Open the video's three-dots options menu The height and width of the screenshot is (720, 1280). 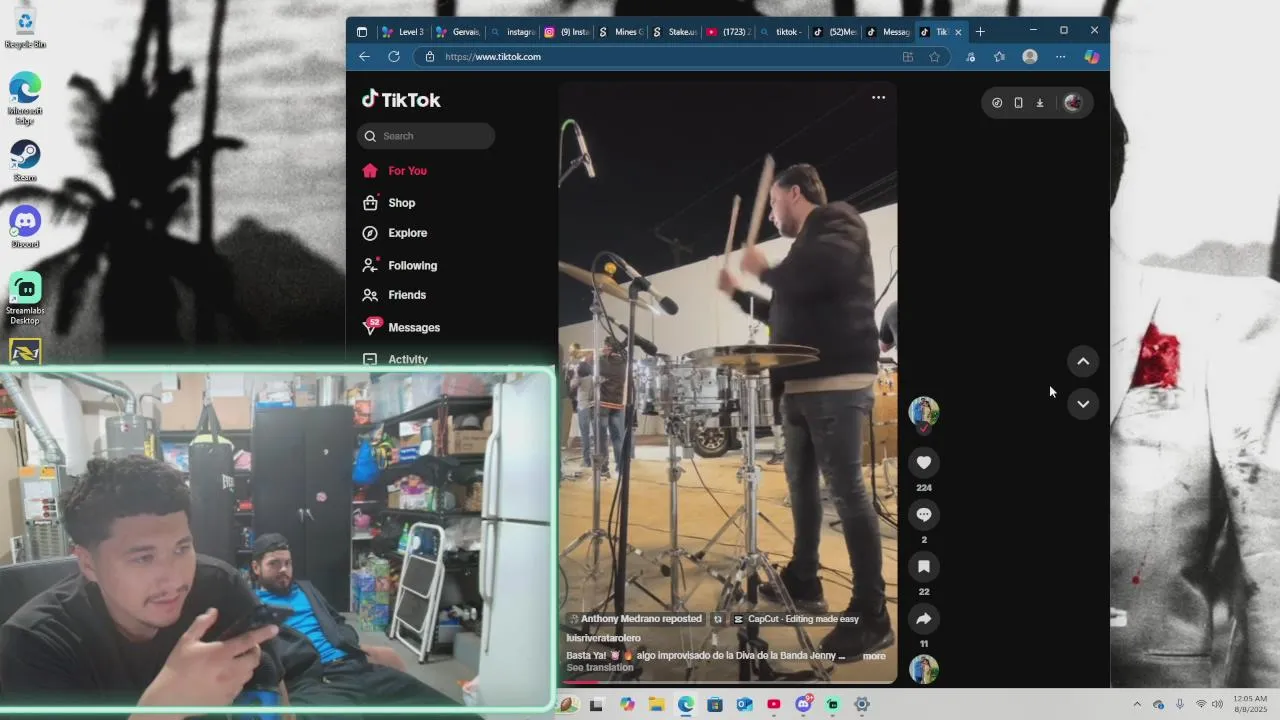coord(878,97)
